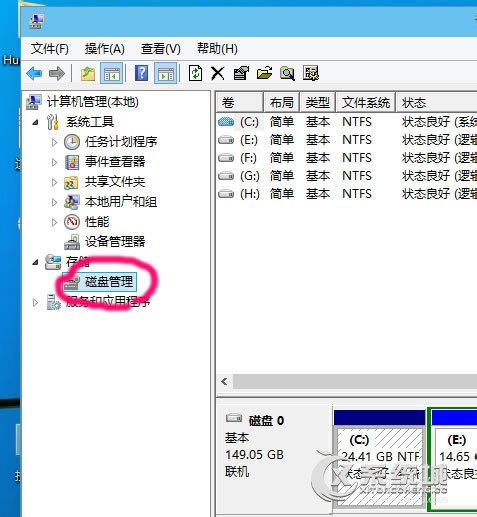This screenshot has width=477, height=517.
Task: Expand the 服务和应用程序 node
Action: (35, 302)
